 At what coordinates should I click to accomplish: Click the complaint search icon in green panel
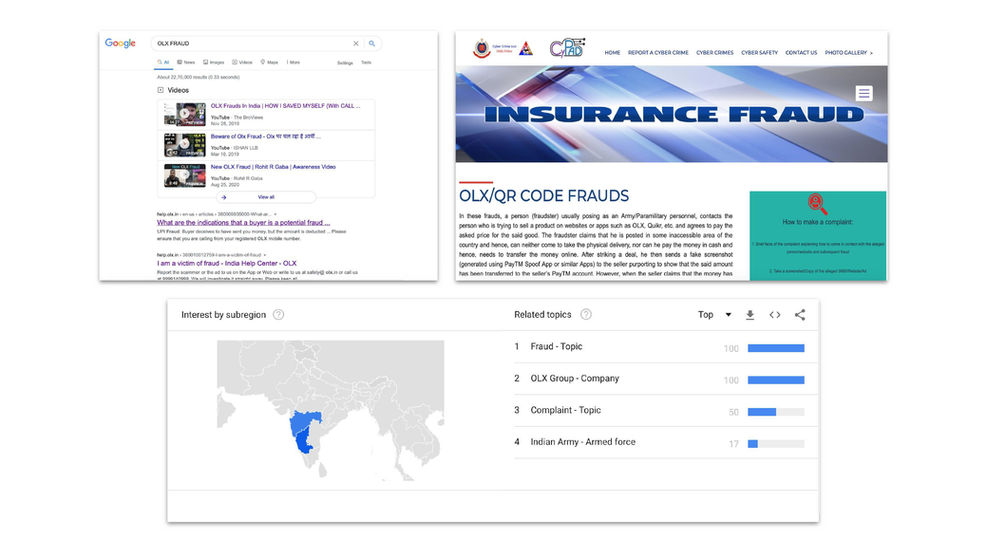click(x=817, y=204)
